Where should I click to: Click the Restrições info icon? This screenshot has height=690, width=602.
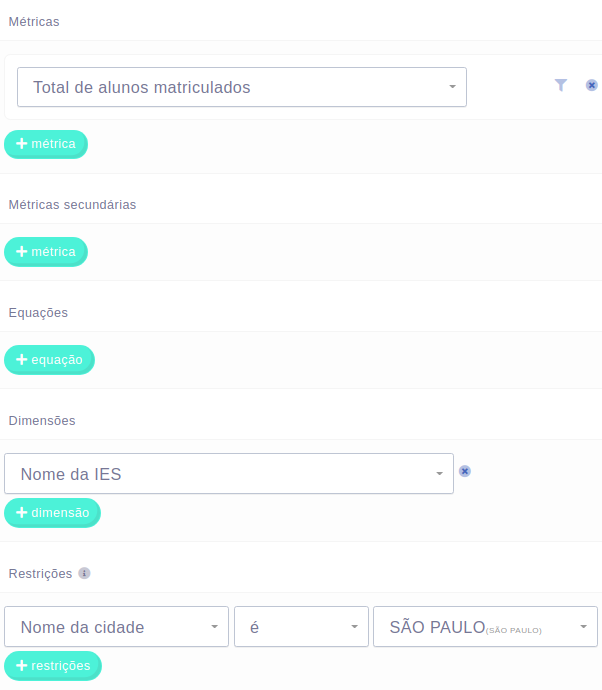click(x=84, y=573)
